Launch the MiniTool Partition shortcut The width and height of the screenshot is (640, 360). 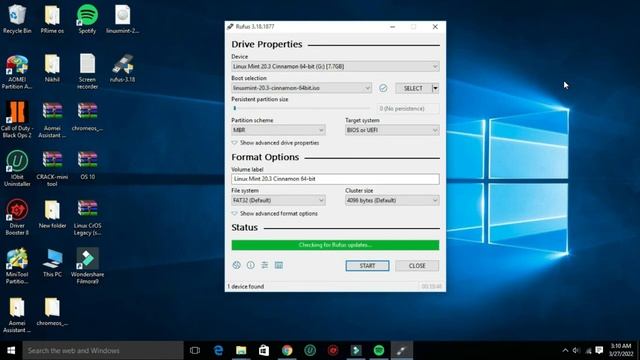(x=17, y=266)
